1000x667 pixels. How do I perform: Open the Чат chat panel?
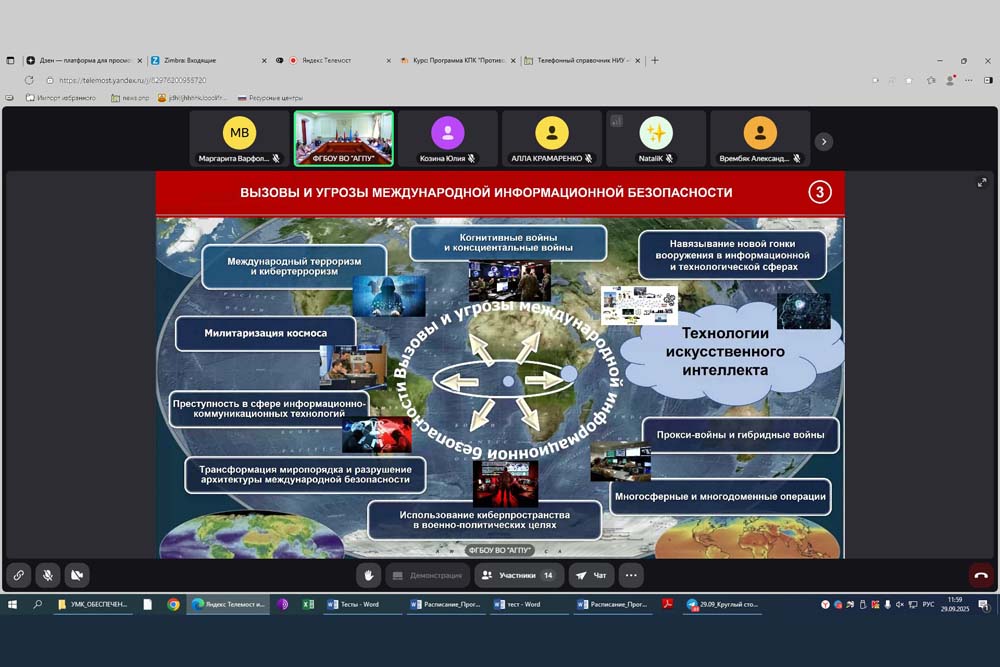[x=591, y=575]
